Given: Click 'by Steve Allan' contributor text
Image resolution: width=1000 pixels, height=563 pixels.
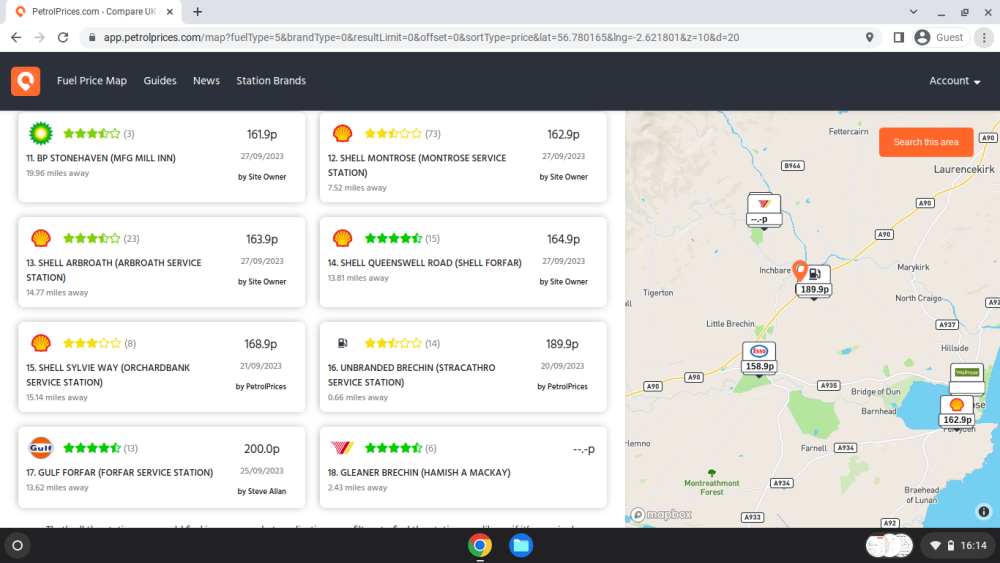Looking at the screenshot, I should (x=261, y=491).
